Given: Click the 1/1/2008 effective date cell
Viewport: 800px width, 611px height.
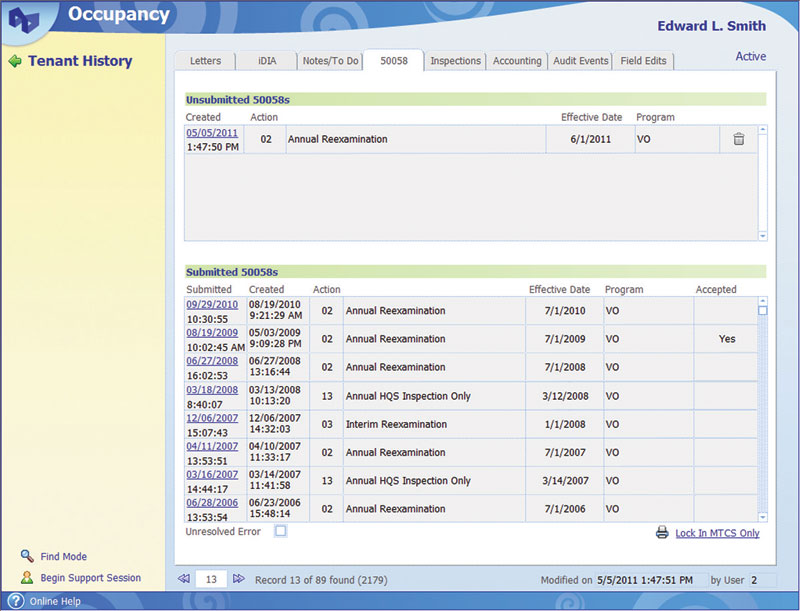Looking at the screenshot, I should click(x=564, y=424).
